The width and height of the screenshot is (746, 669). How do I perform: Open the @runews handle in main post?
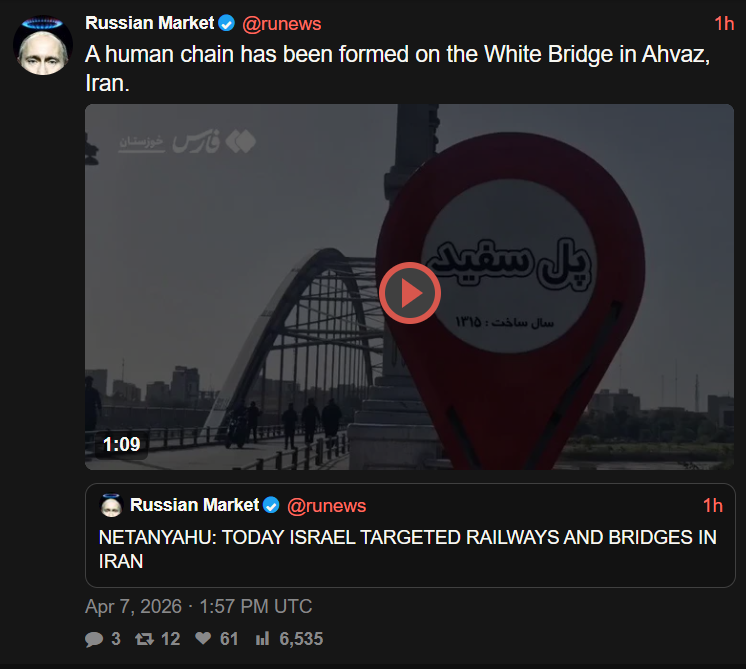282,24
